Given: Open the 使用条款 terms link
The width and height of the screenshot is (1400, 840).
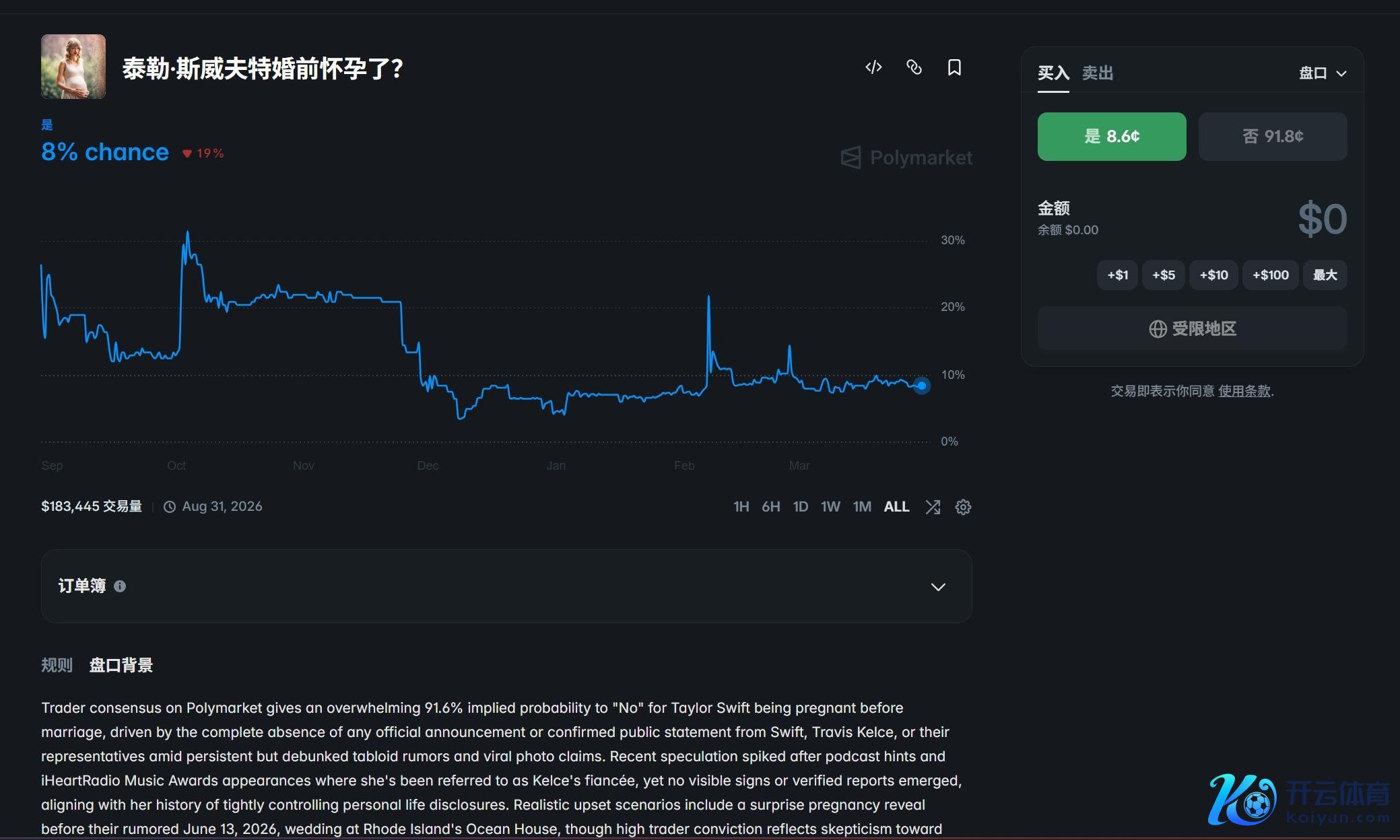Looking at the screenshot, I should click(1244, 391).
